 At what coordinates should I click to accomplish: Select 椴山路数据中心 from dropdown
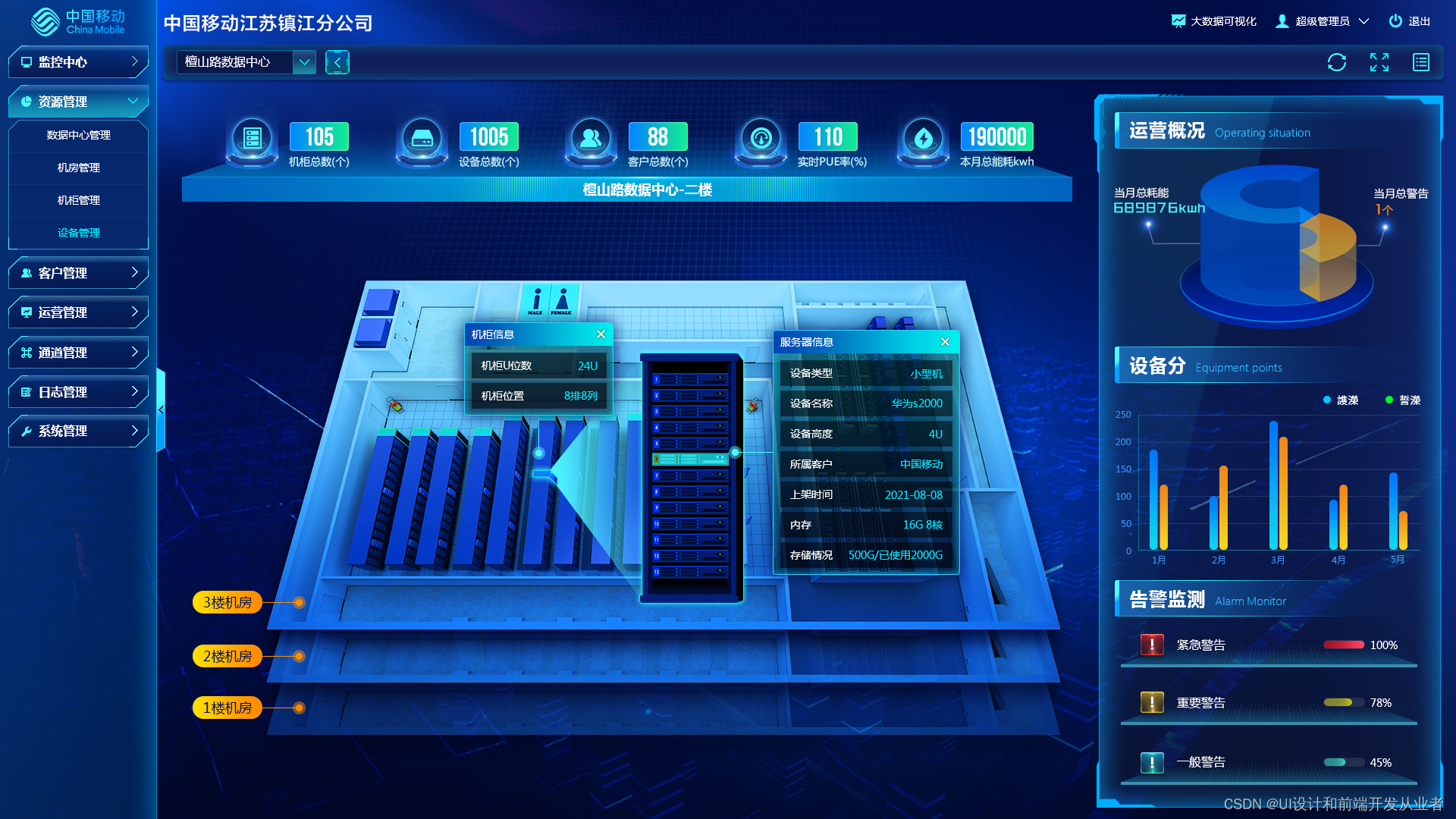click(x=305, y=62)
